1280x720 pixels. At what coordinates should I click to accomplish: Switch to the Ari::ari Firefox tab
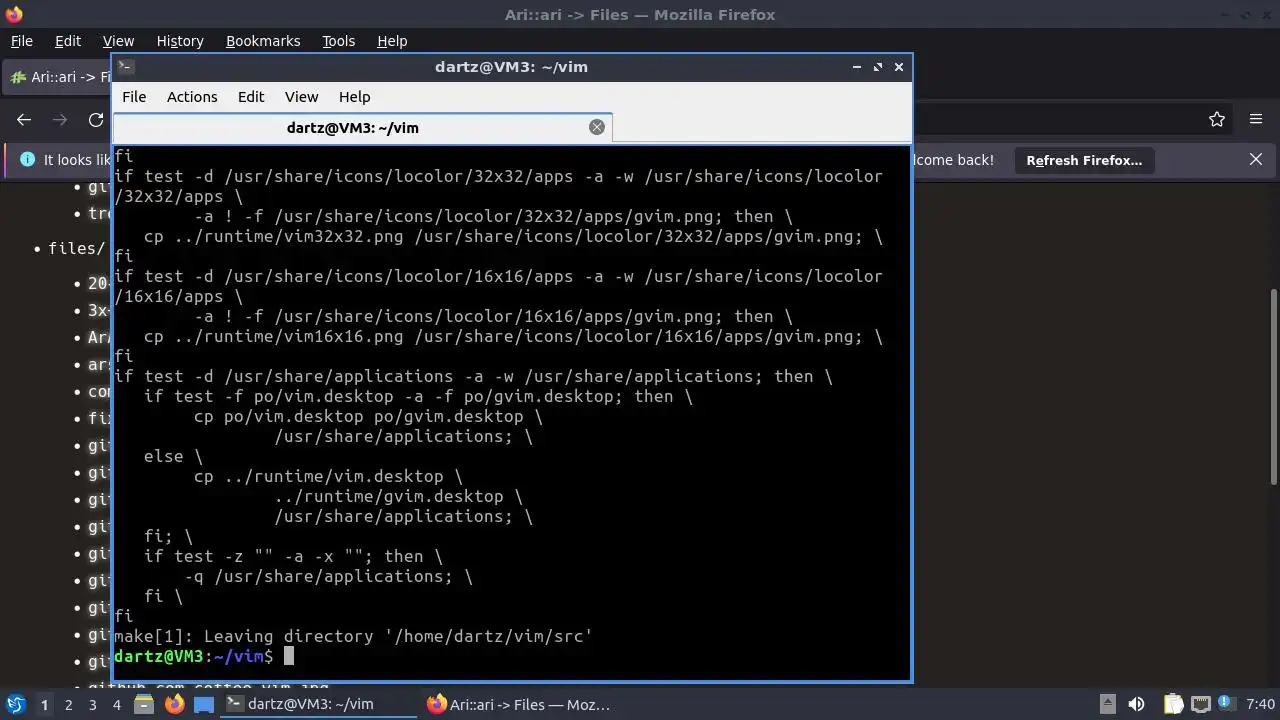[x=57, y=77]
